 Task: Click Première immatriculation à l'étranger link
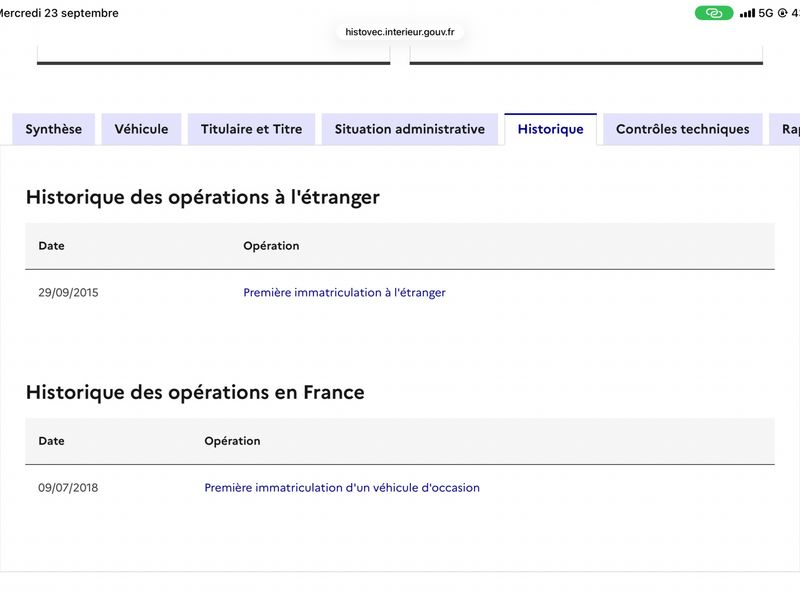coord(344,292)
